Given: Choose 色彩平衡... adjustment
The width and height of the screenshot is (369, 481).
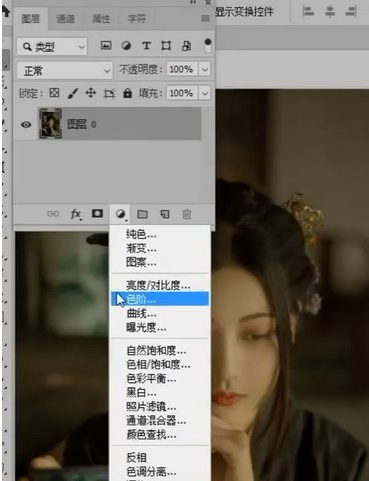Looking at the screenshot, I should (x=160, y=379).
